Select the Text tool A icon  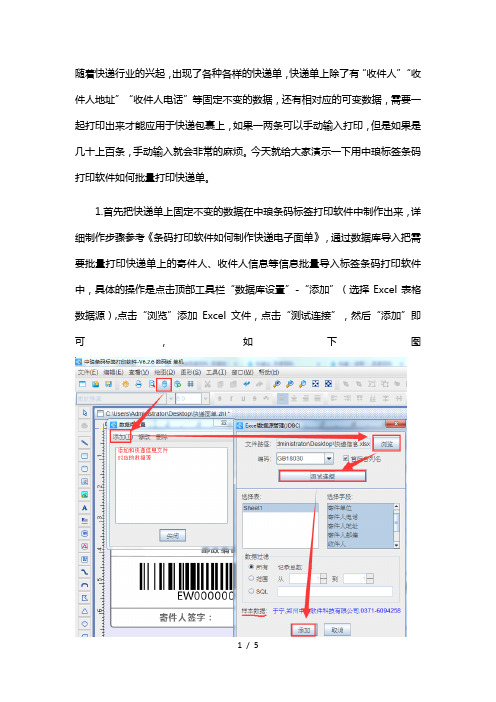click(85, 508)
